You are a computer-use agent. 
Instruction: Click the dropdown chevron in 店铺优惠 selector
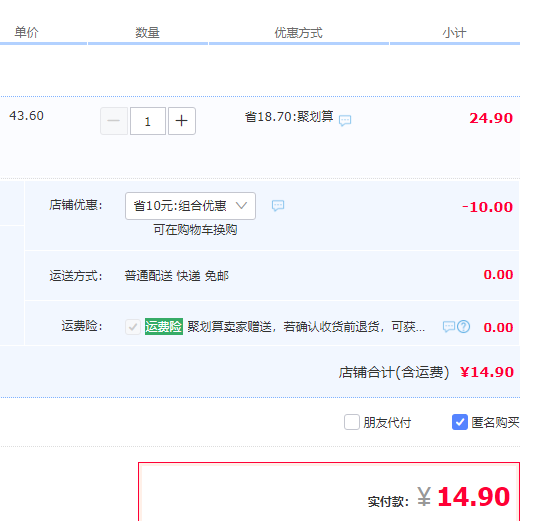point(241,205)
